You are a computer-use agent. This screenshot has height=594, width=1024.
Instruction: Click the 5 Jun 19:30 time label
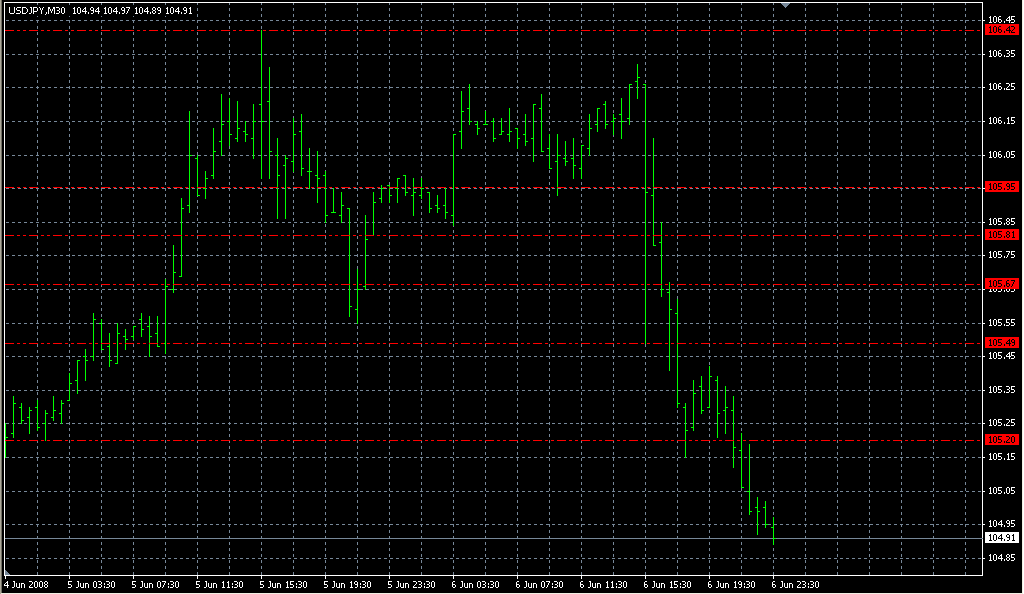[347, 584]
